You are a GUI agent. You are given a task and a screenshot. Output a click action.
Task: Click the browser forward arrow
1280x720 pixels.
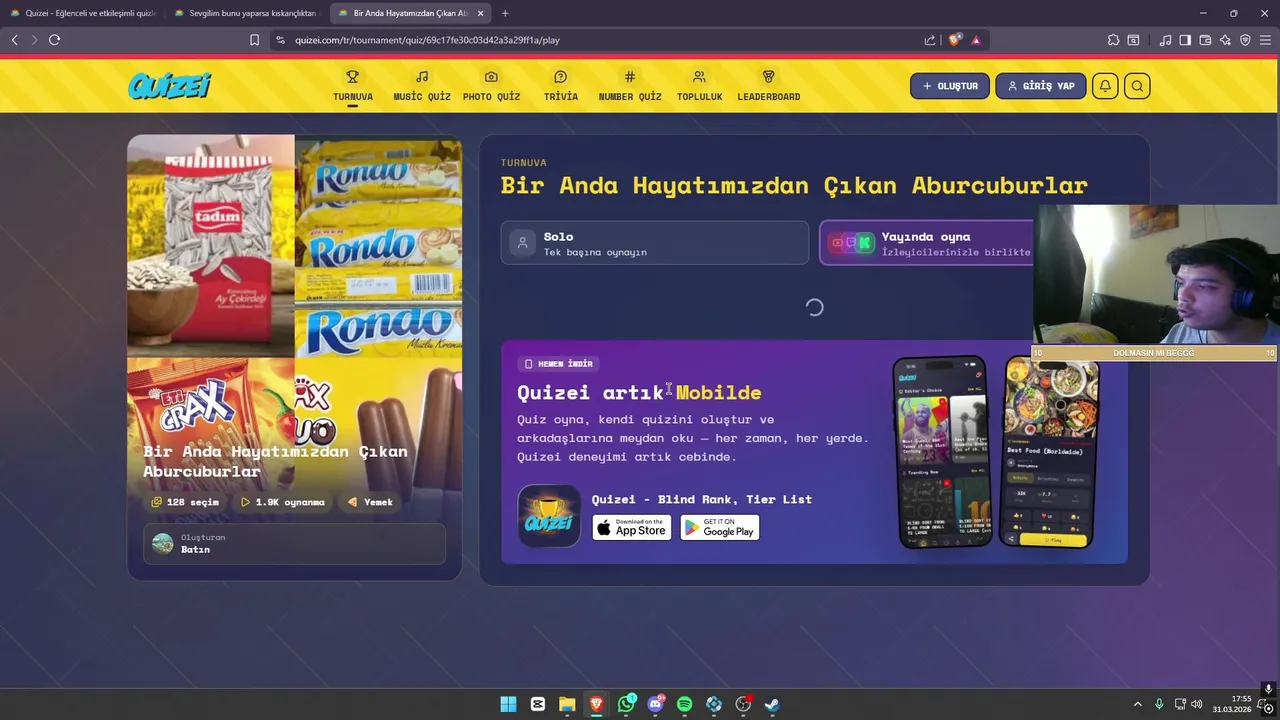34,40
